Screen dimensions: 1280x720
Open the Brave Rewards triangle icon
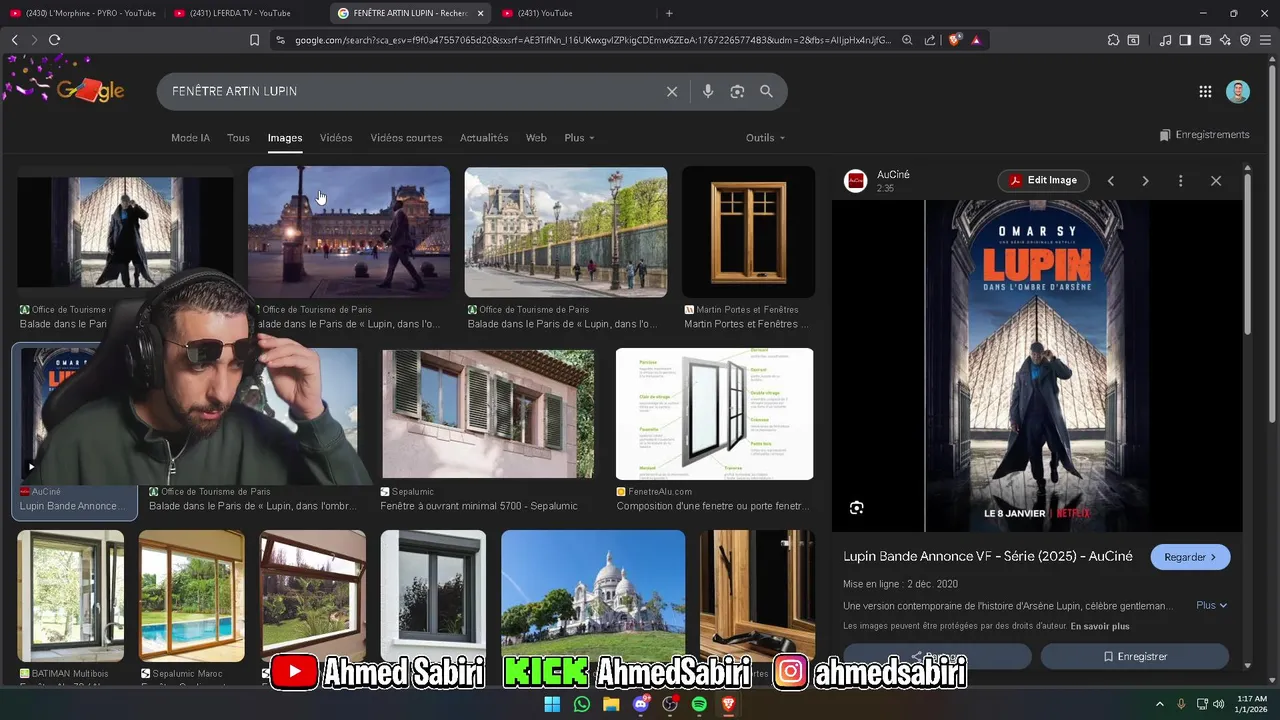coord(976,40)
